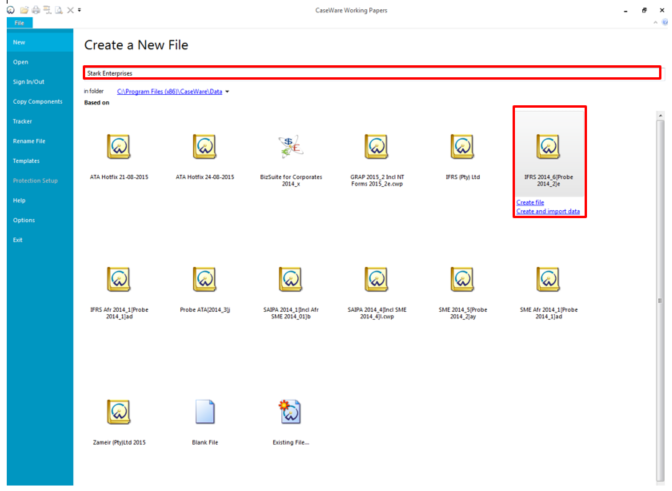672x491 pixels.
Task: Select the ATA Hotfix 24-08-2015 template
Action: pos(205,157)
